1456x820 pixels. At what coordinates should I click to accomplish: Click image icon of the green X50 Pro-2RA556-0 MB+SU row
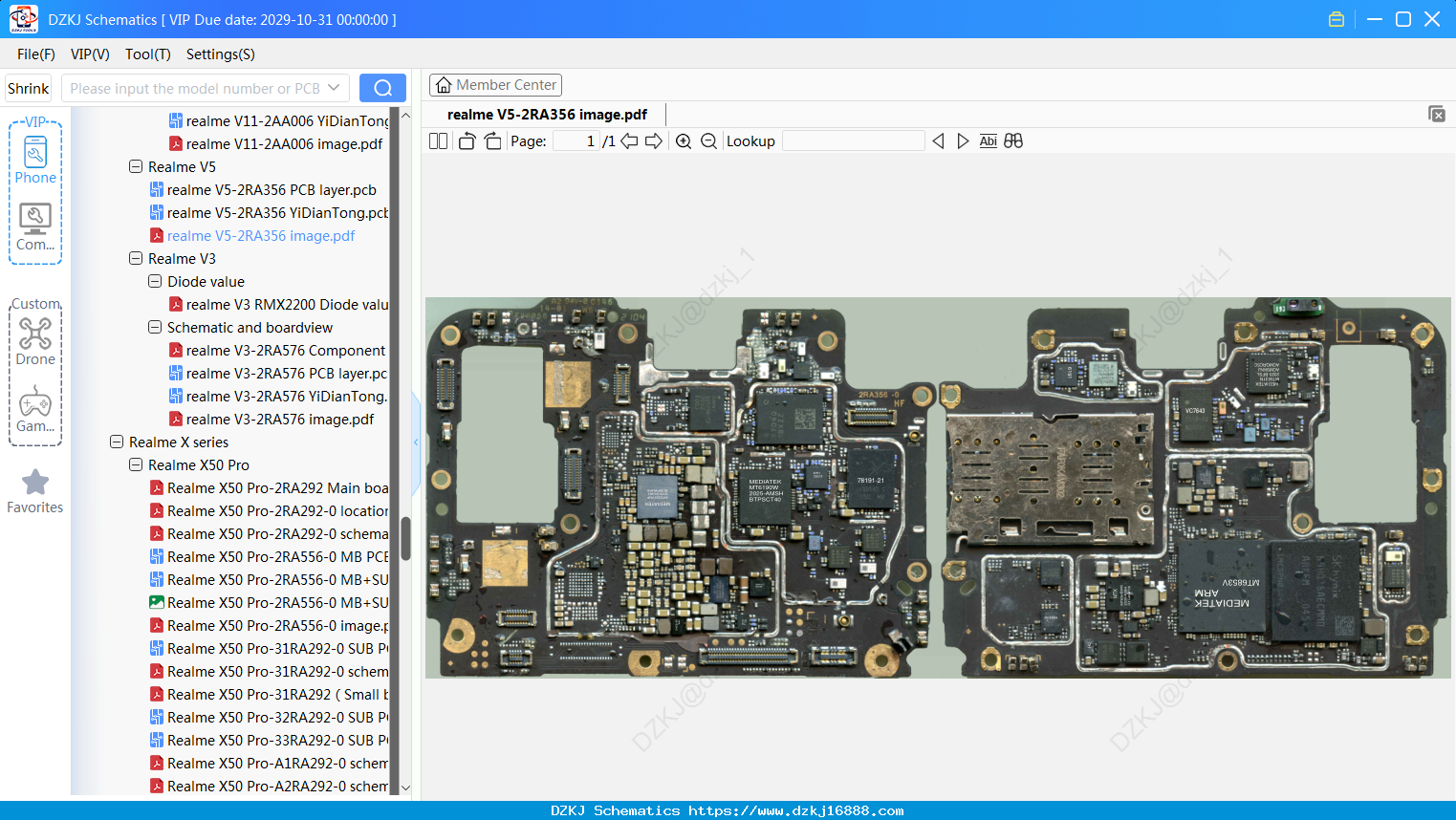[157, 603]
